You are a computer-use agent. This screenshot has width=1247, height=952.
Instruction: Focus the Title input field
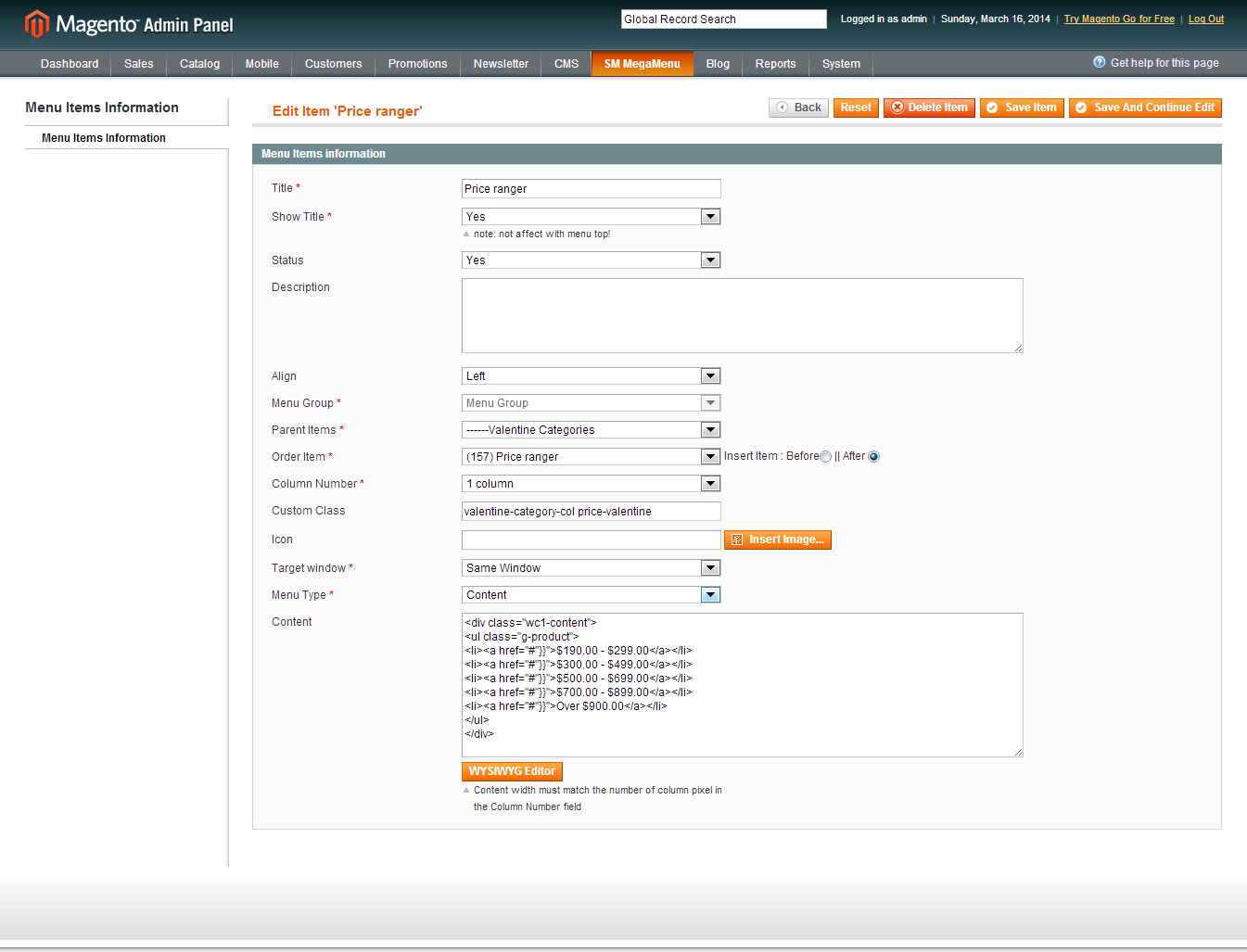click(592, 189)
